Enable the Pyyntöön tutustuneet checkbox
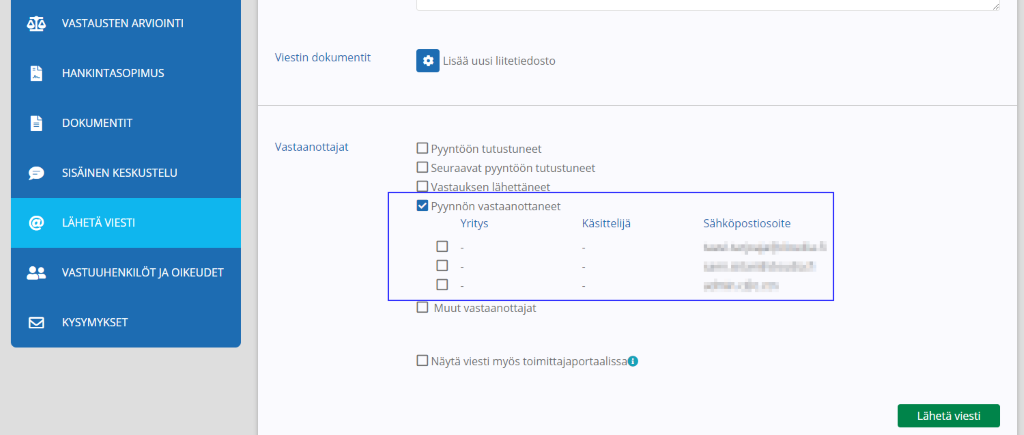Screen dimensions: 1024x435 (x=423, y=148)
